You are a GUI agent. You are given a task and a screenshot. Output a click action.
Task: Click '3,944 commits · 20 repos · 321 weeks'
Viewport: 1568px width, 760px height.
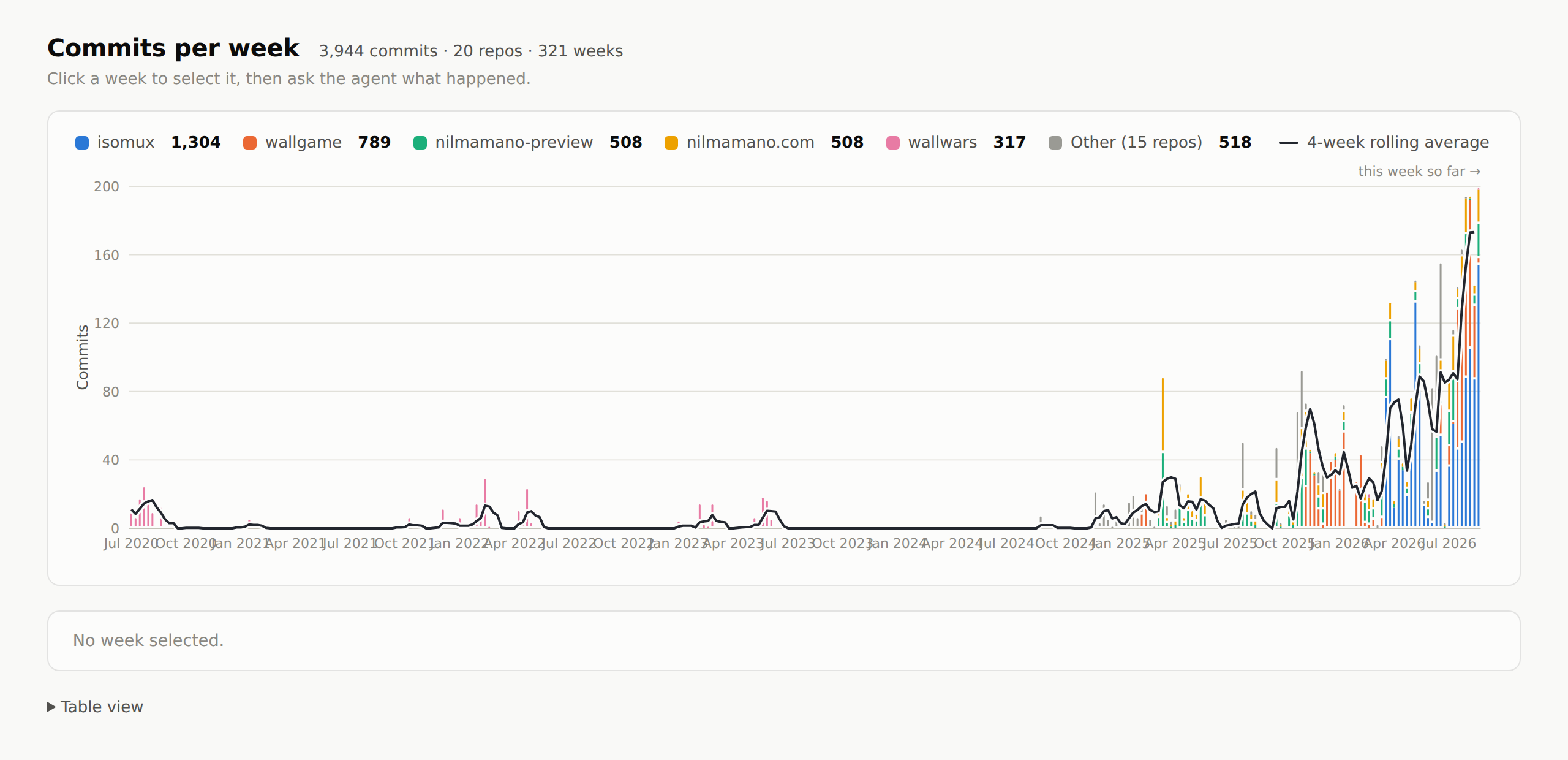[x=471, y=51]
